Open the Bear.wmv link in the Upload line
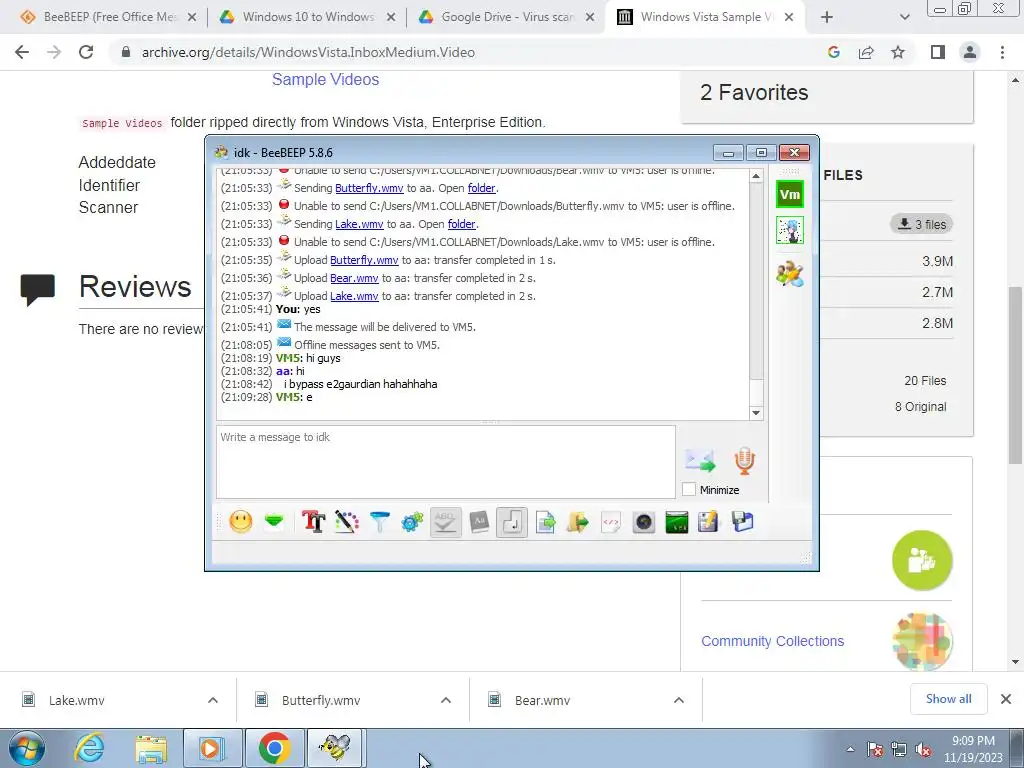Viewport: 1024px width, 768px height. click(x=354, y=278)
